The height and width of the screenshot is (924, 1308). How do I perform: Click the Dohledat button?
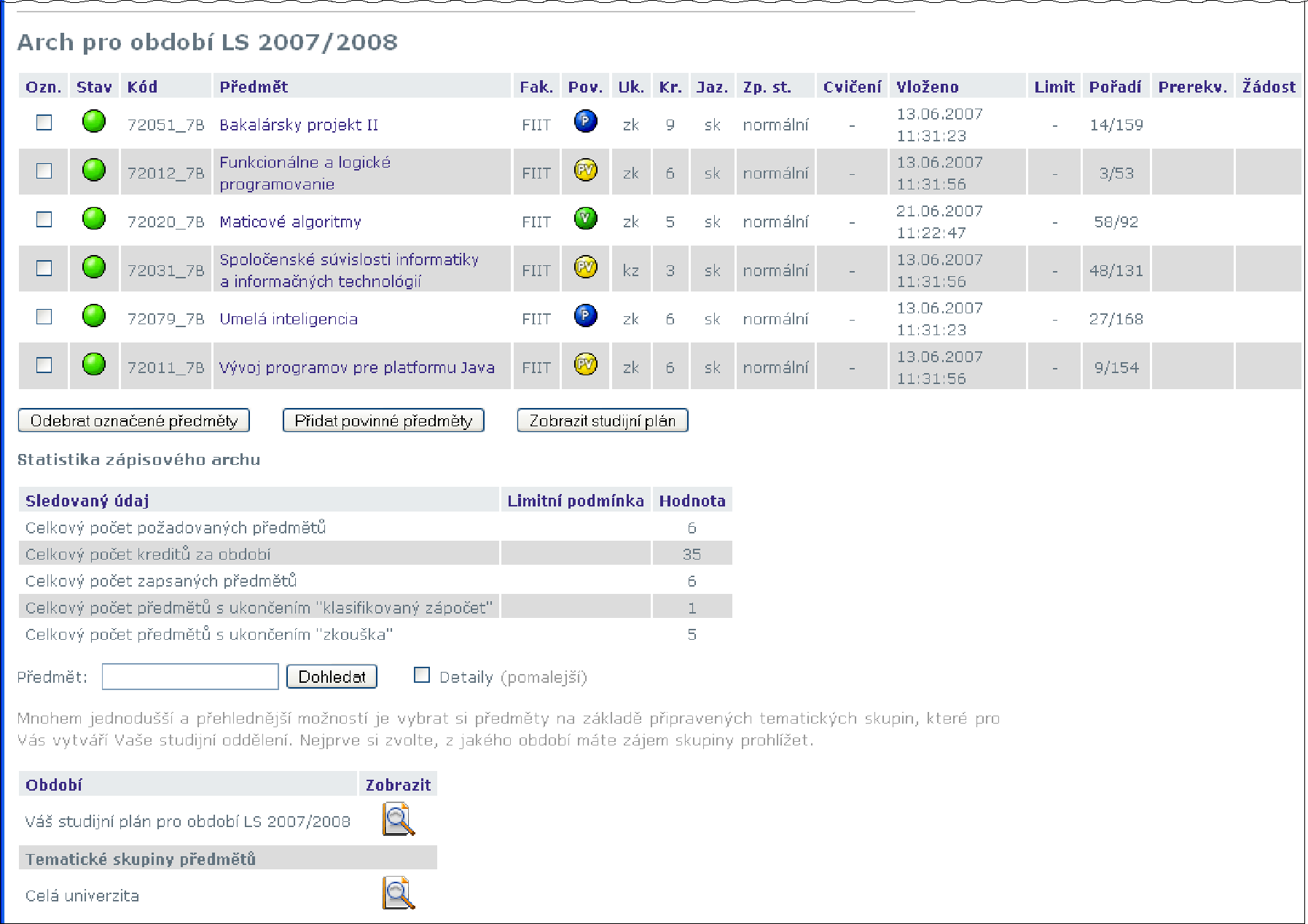(332, 677)
